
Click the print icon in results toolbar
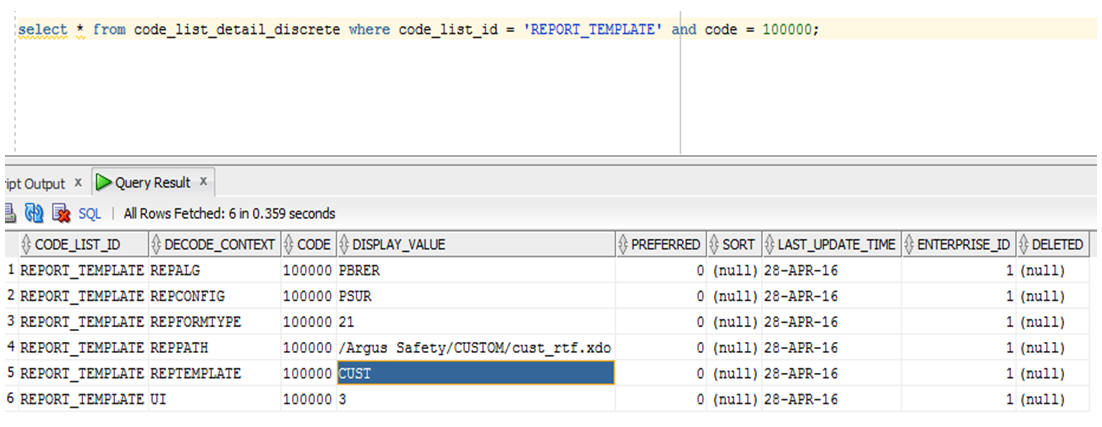click(x=8, y=214)
